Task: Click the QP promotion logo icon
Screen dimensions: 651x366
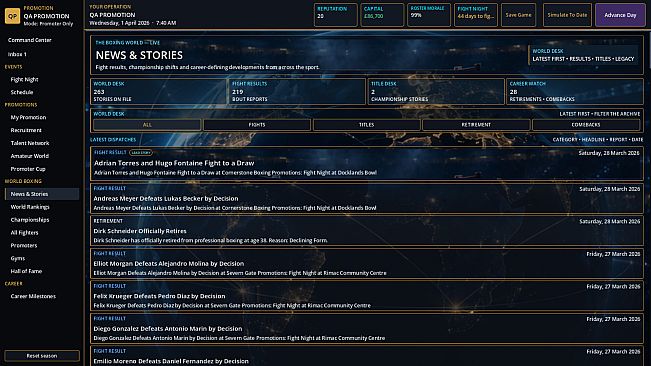Action: click(12, 16)
